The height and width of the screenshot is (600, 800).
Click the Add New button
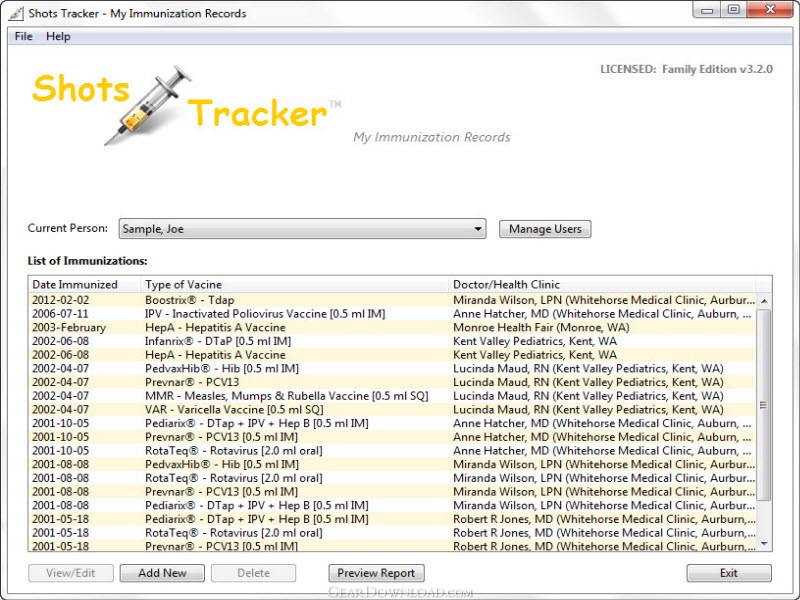coord(162,572)
